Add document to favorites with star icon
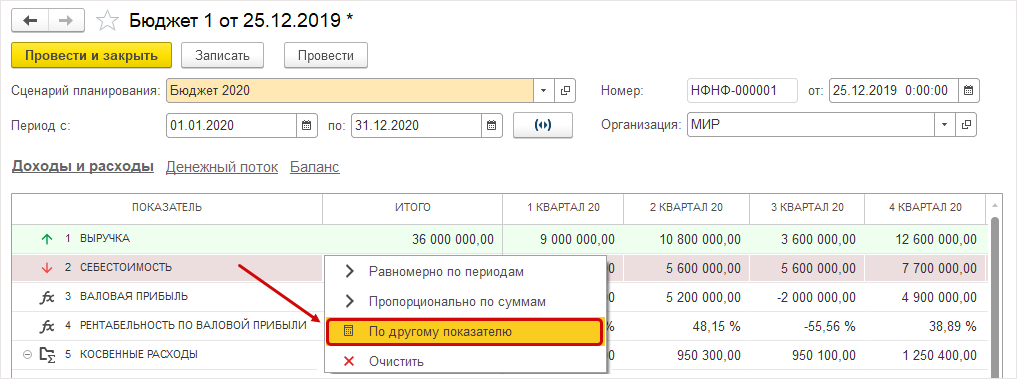Viewport: 1017px width, 379px height. [107, 21]
